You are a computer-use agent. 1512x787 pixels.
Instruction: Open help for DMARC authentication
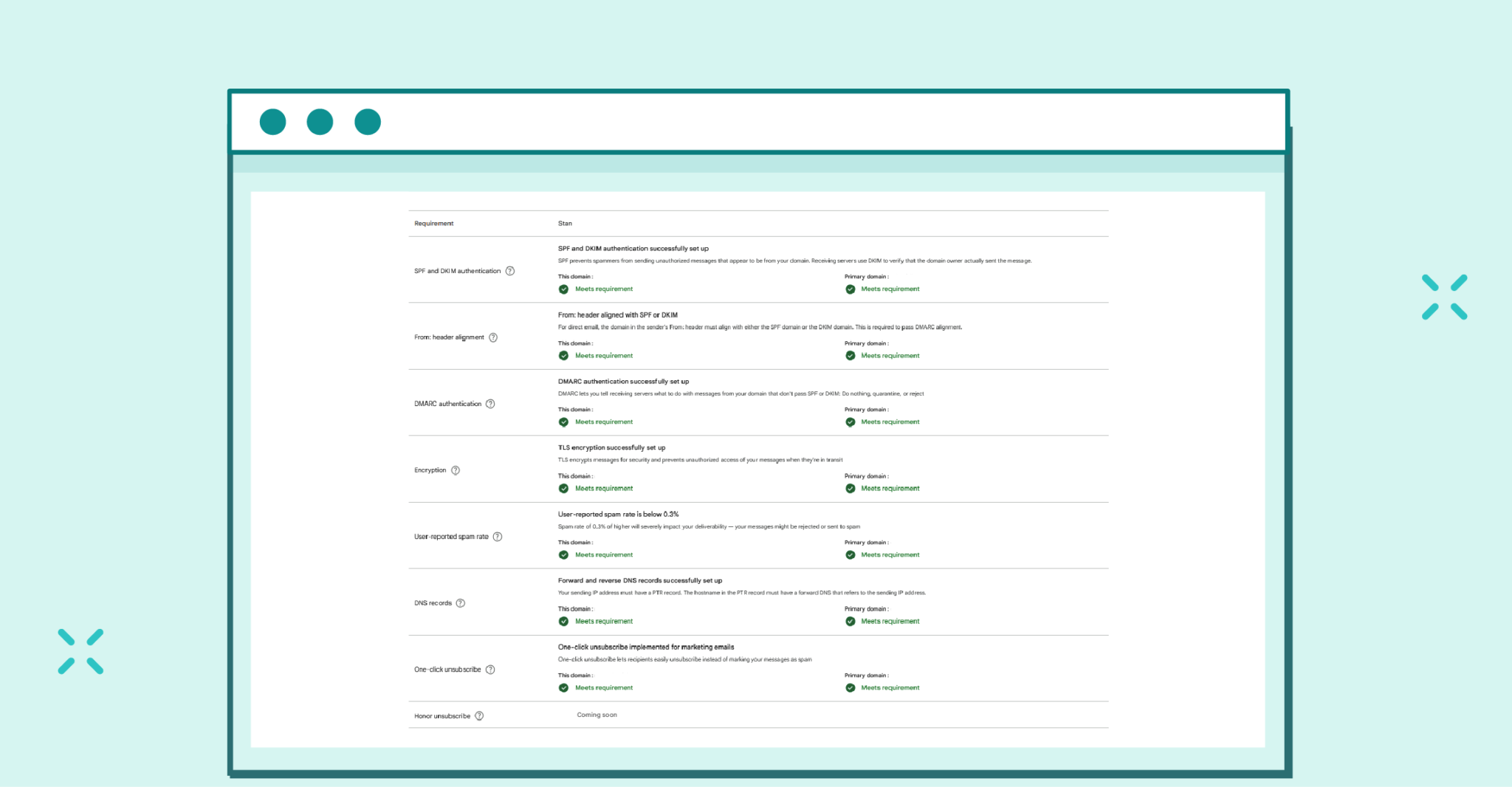tap(489, 404)
